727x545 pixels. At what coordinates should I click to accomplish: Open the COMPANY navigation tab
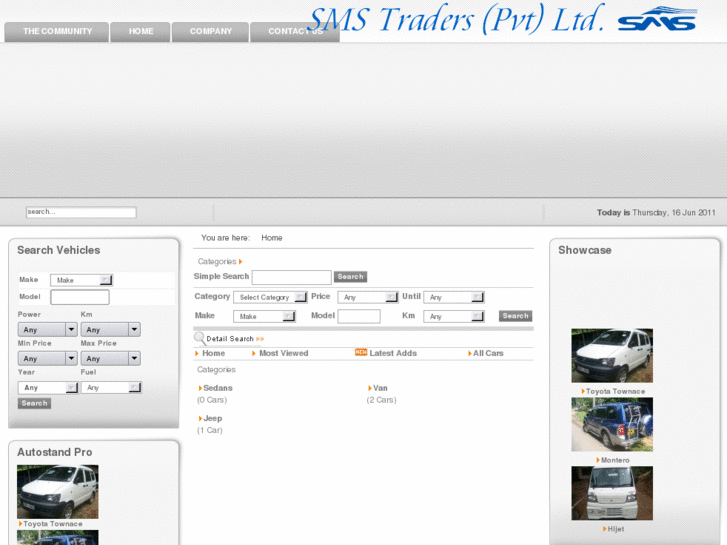[x=210, y=32]
